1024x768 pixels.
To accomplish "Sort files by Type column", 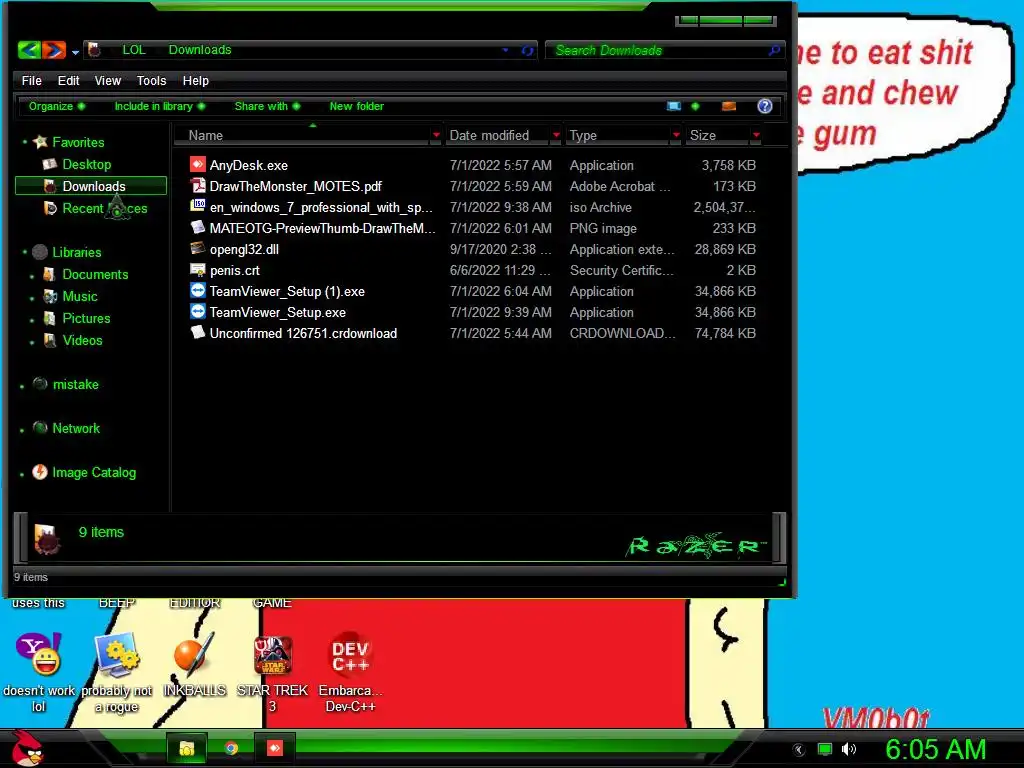I will [x=583, y=135].
